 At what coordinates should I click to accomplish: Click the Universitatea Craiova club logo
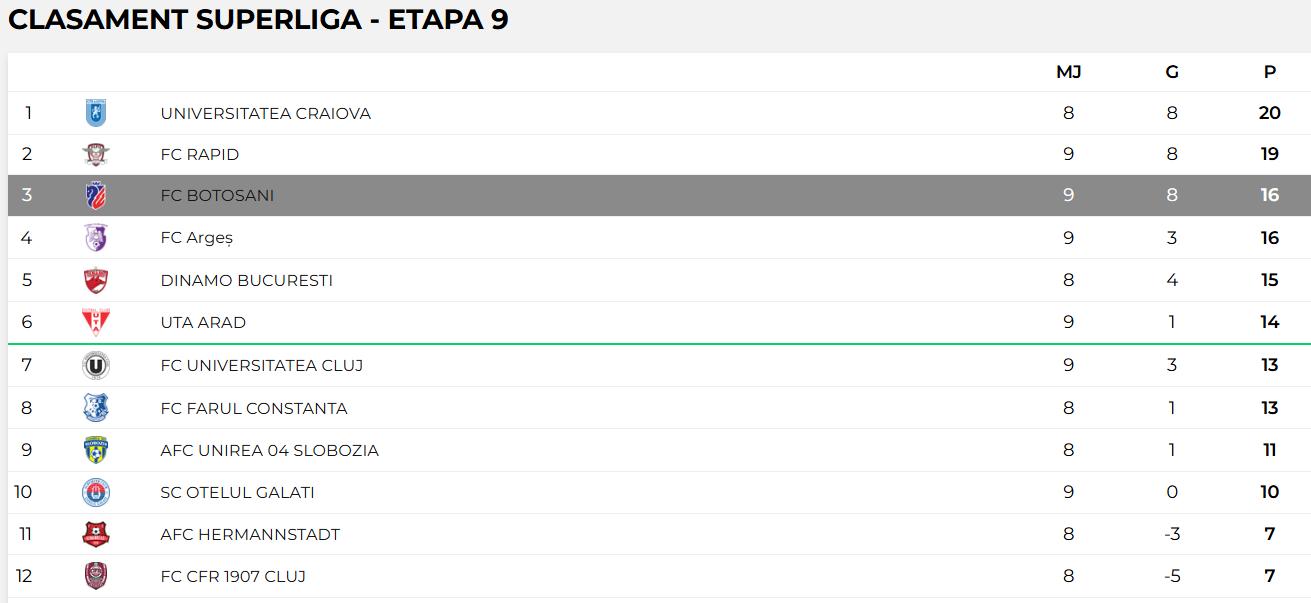(x=96, y=113)
